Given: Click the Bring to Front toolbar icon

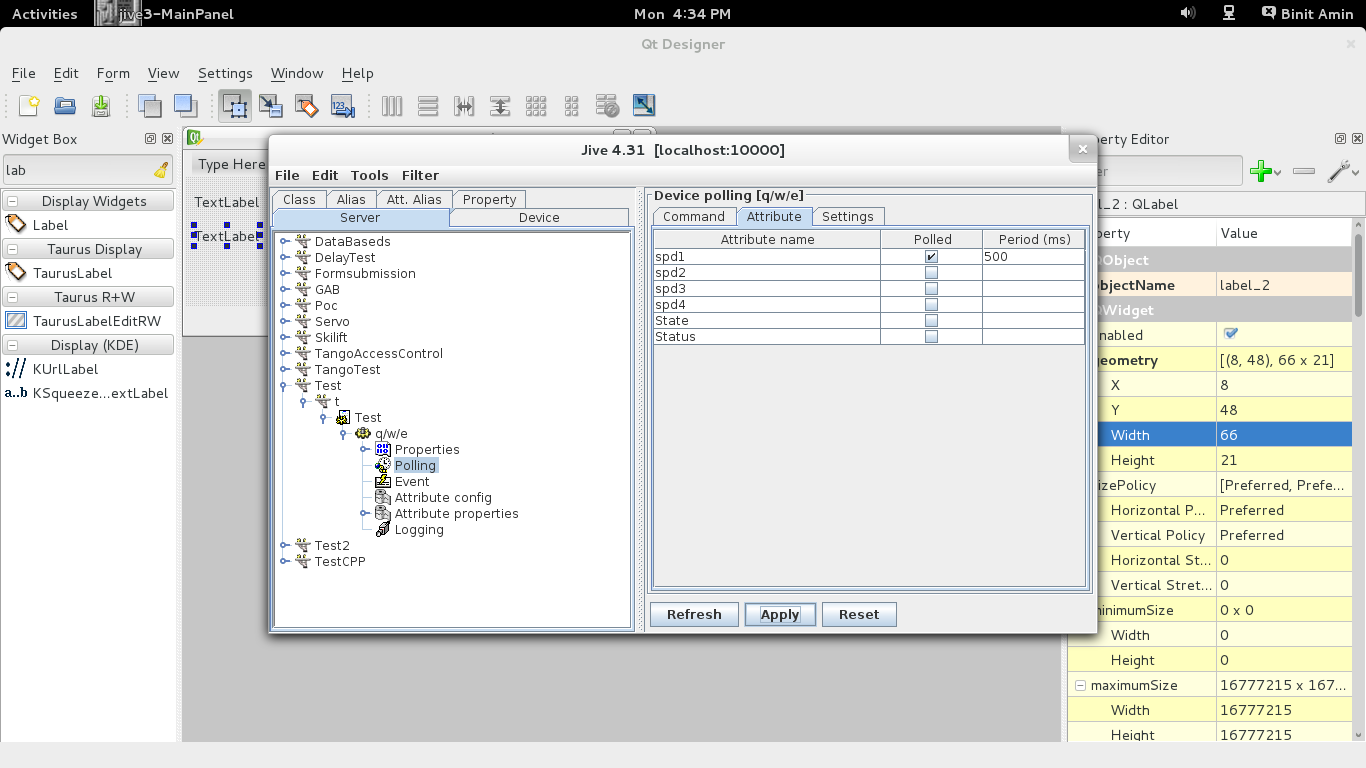Looking at the screenshot, I should click(185, 105).
